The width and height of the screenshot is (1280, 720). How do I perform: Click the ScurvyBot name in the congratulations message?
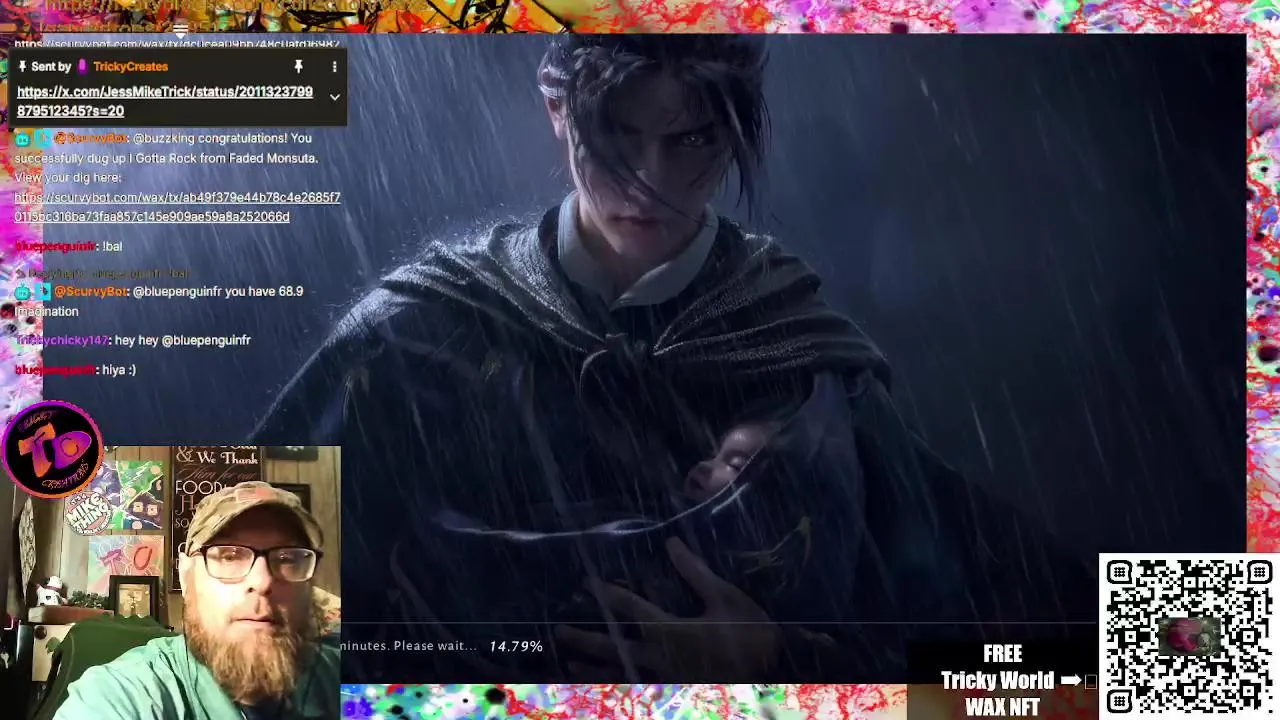pos(90,138)
